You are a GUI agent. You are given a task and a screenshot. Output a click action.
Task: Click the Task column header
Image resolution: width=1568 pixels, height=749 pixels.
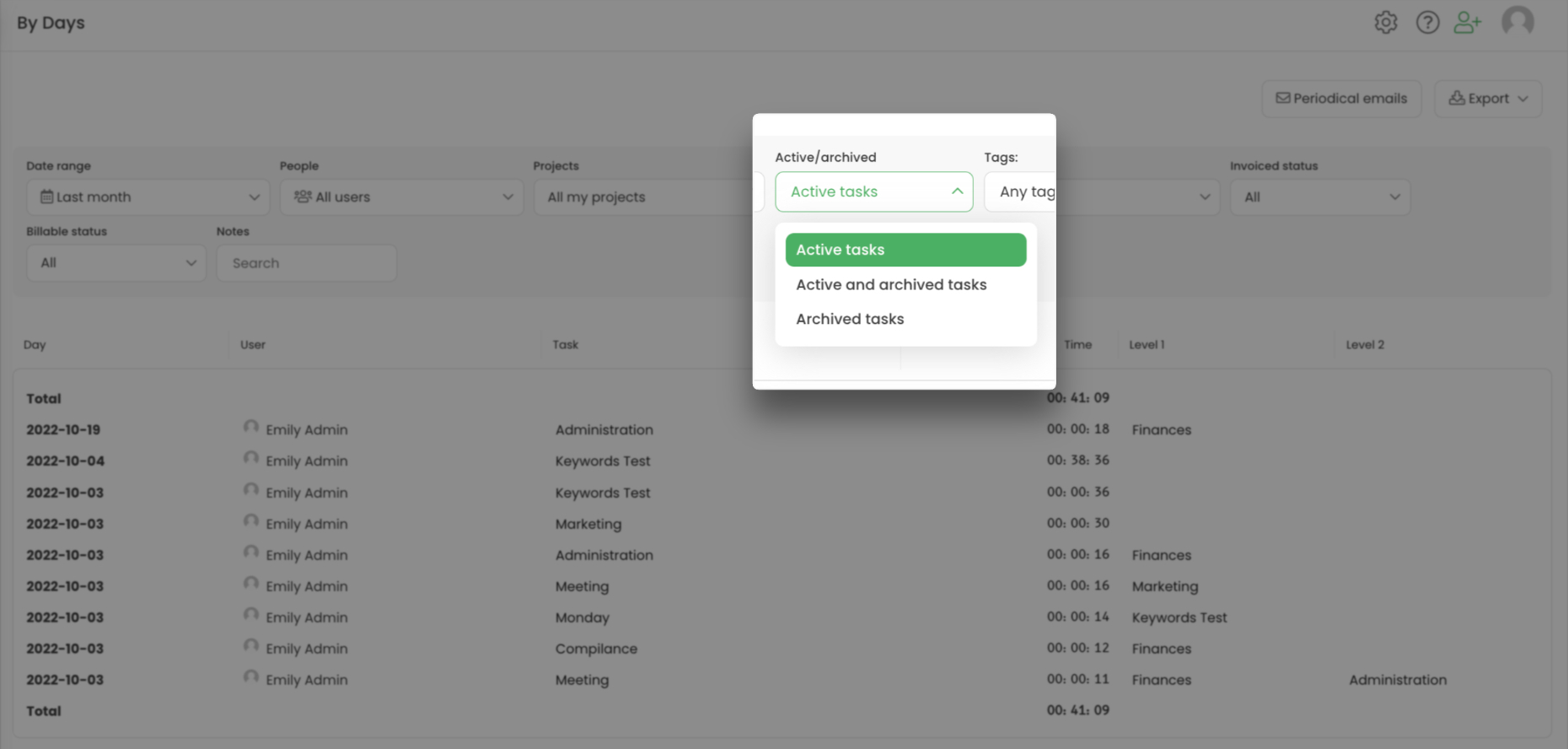point(566,344)
